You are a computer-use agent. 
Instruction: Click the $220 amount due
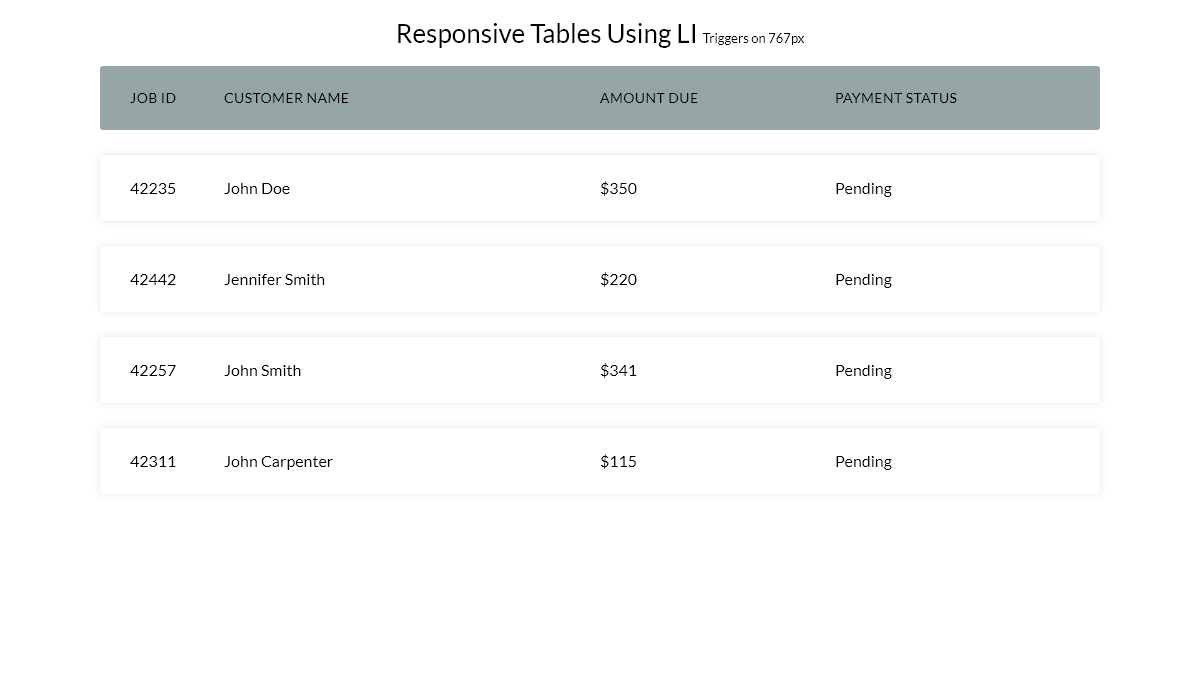(x=618, y=279)
